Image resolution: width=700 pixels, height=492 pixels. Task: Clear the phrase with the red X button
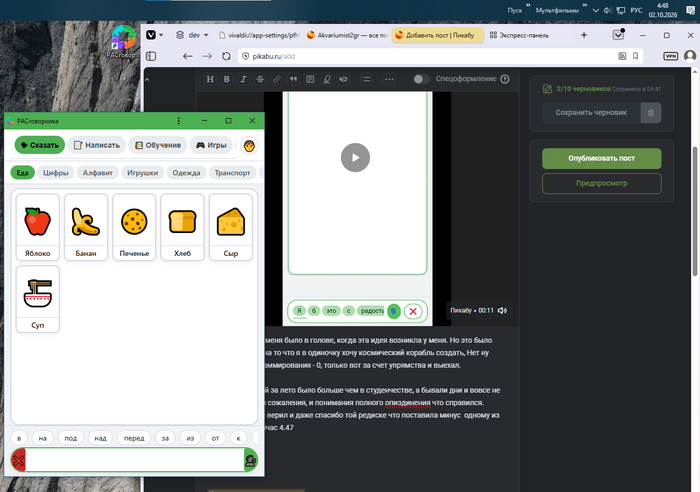click(x=18, y=460)
